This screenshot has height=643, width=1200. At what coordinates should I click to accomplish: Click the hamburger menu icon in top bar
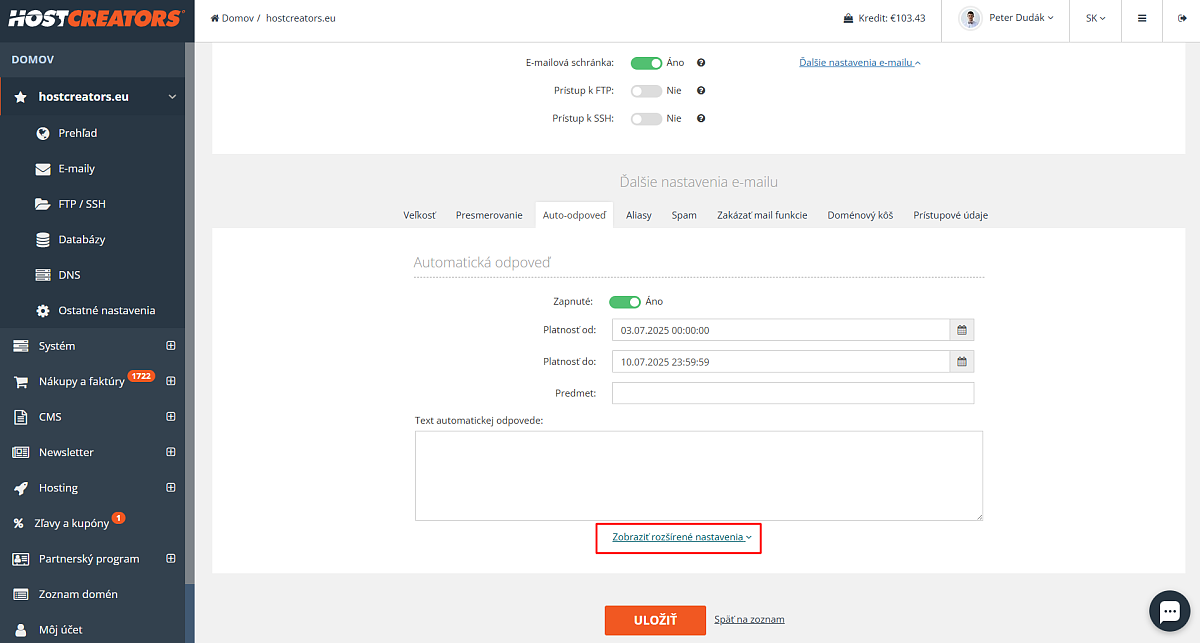click(1142, 18)
